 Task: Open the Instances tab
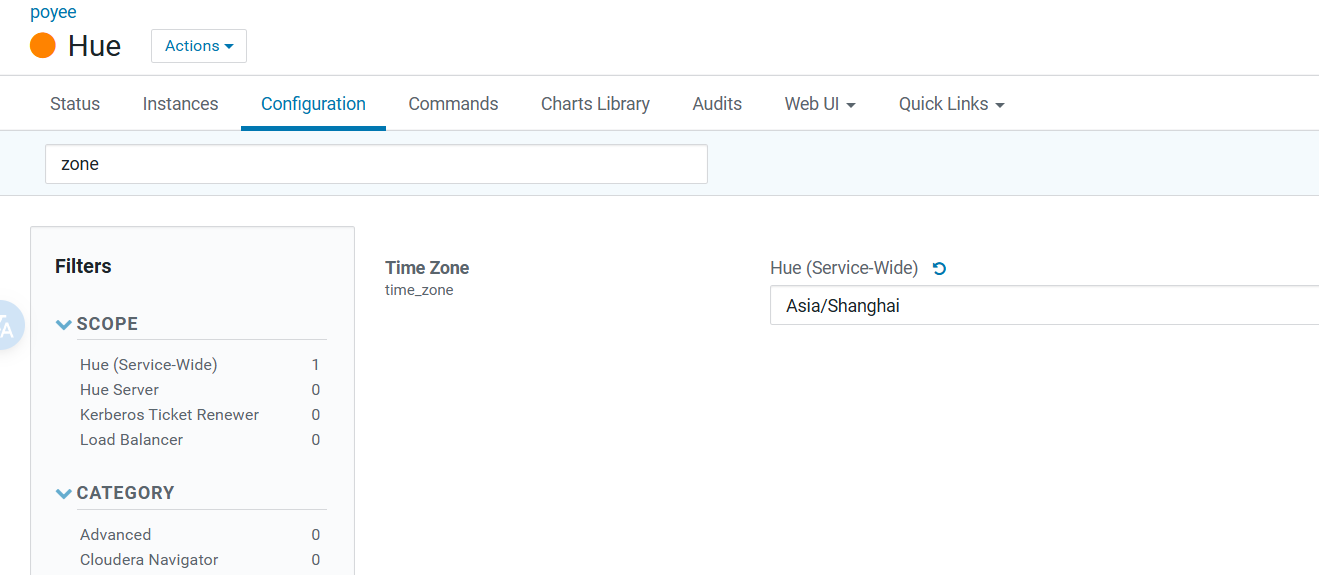[180, 104]
